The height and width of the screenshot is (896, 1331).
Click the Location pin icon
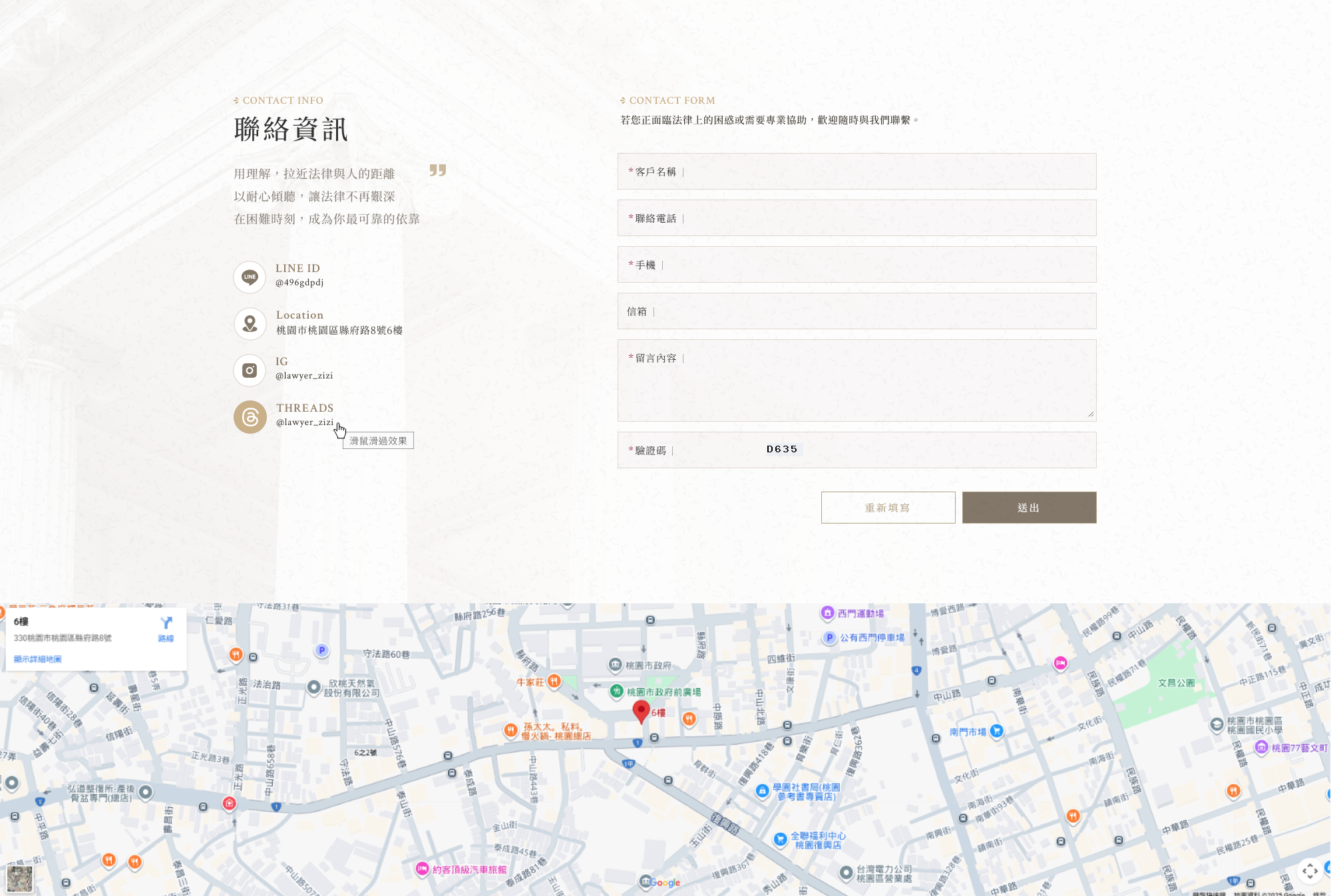pyautogui.click(x=250, y=324)
